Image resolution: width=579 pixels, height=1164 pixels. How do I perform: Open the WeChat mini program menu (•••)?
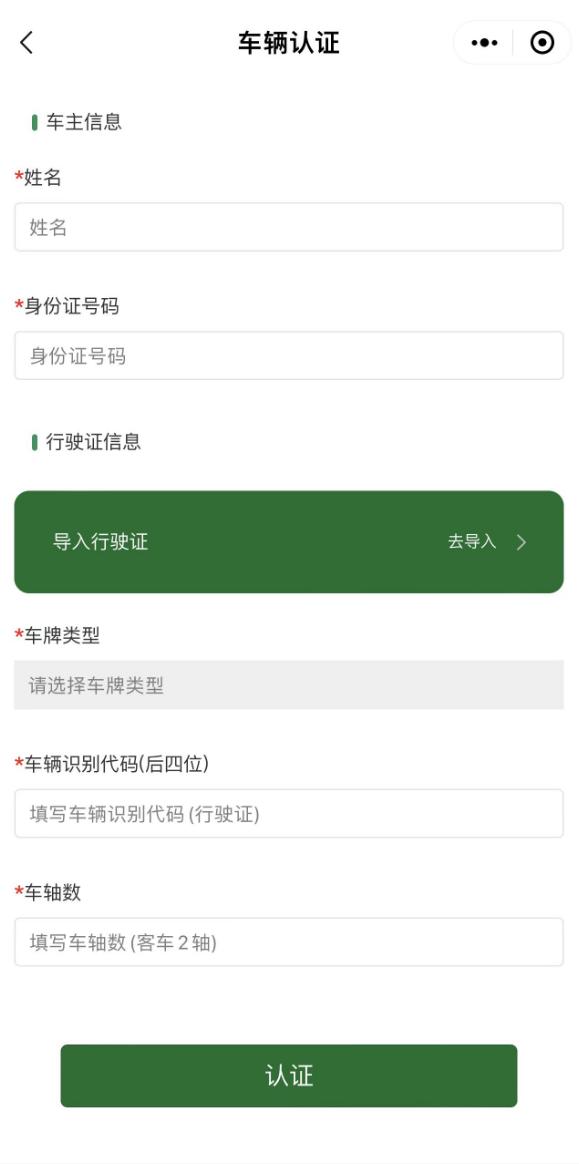click(x=484, y=43)
